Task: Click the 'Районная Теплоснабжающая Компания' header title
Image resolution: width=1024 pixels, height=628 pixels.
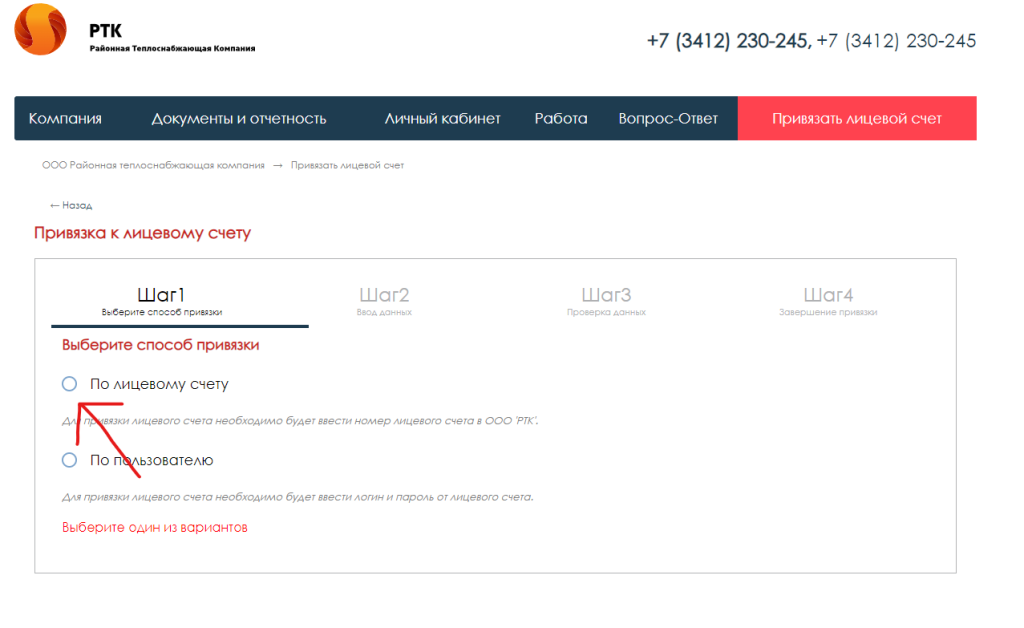Action: [x=172, y=48]
